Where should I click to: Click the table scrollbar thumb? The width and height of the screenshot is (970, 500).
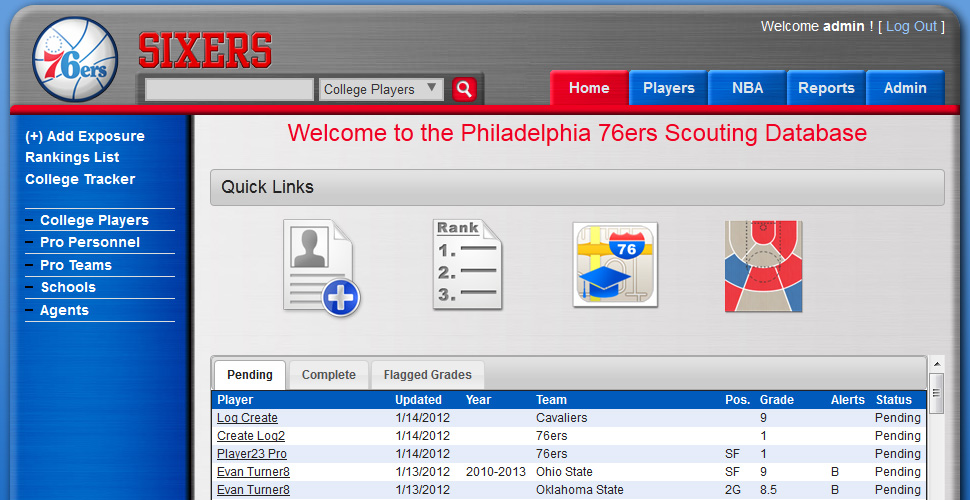[937, 393]
